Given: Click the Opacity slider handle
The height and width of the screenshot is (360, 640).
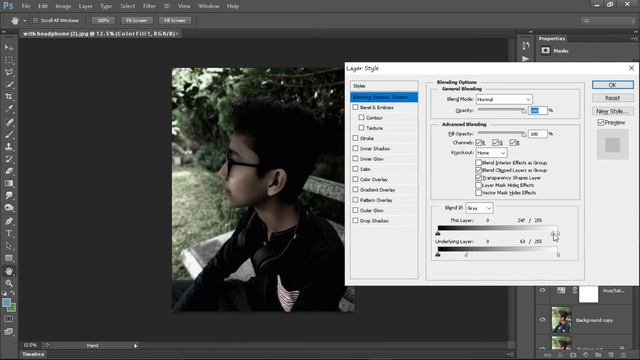Looking at the screenshot, I should click(x=524, y=111).
